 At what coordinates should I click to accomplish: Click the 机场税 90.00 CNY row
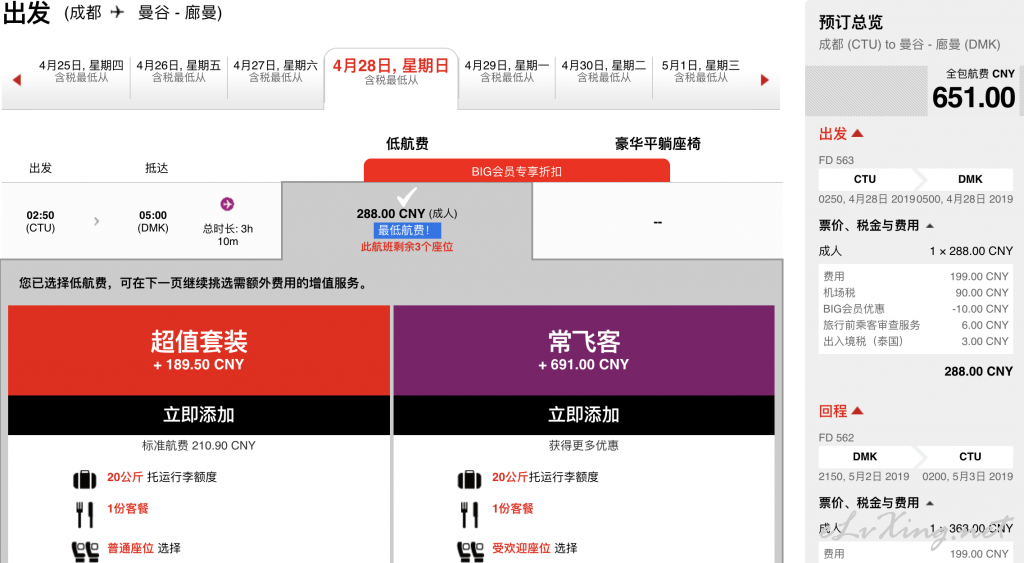coord(916,293)
